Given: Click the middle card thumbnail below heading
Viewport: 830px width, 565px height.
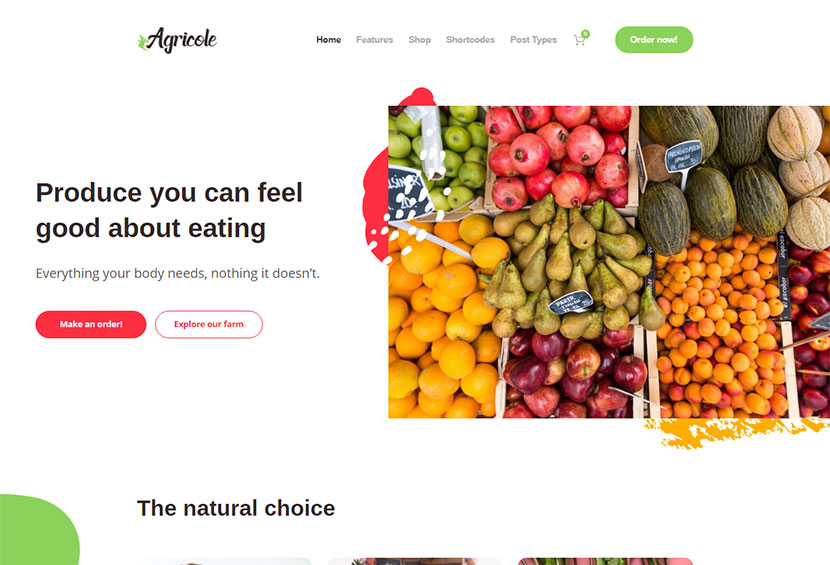Looking at the screenshot, I should pos(415,561).
